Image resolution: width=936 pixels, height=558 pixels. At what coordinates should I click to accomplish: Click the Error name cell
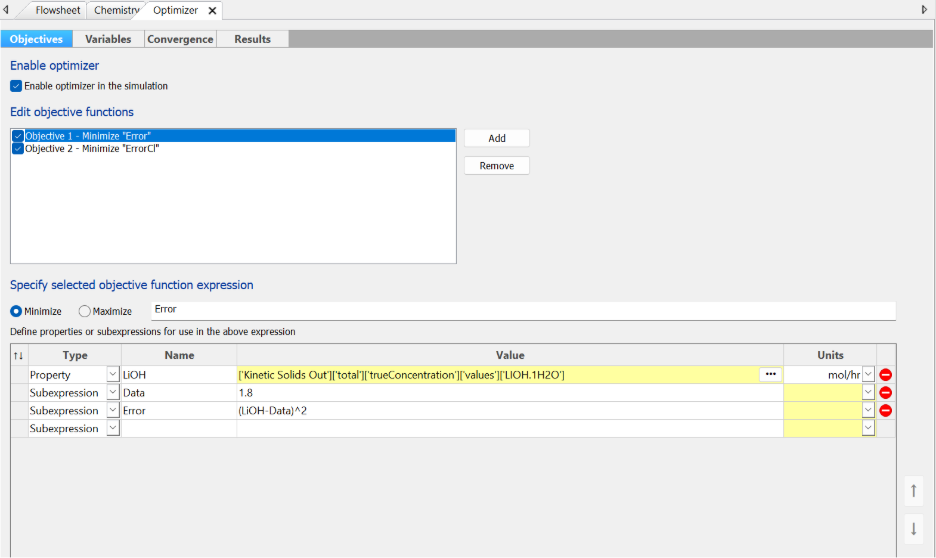pyautogui.click(x=179, y=411)
